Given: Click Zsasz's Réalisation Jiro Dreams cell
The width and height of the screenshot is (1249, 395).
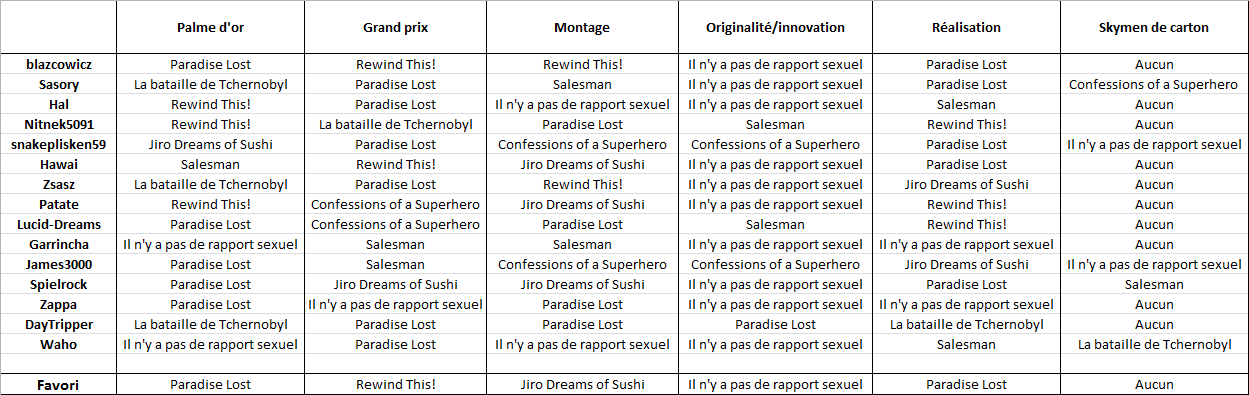Looking at the screenshot, I should point(966,184).
